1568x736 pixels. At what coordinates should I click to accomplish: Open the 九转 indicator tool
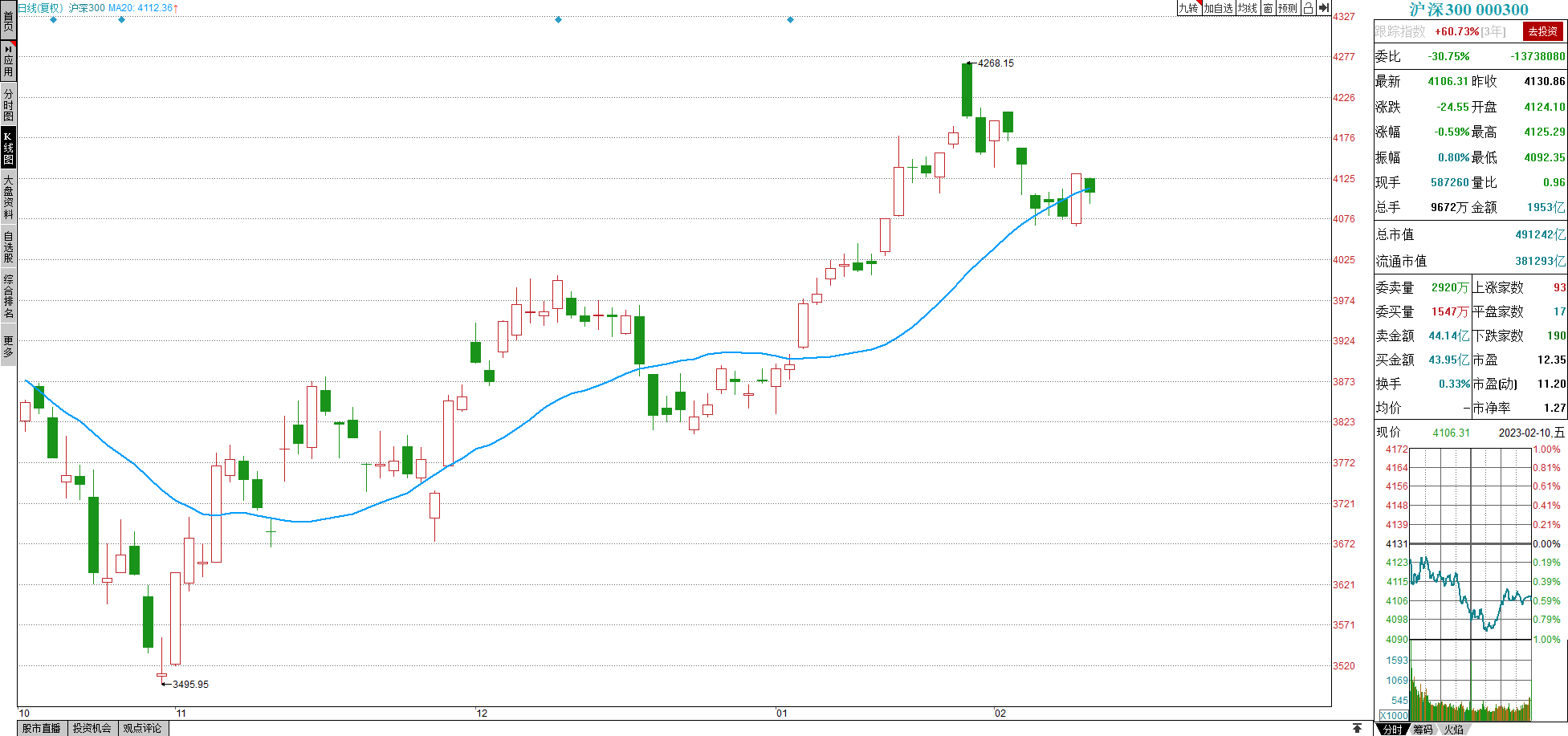[x=1188, y=8]
